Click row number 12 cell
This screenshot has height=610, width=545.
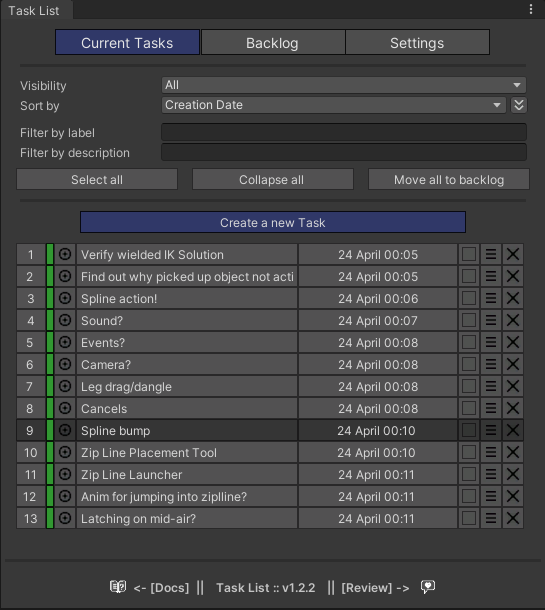click(31, 496)
